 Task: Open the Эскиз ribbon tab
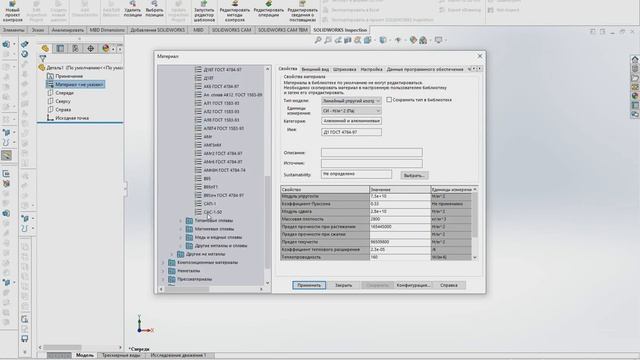(x=38, y=30)
